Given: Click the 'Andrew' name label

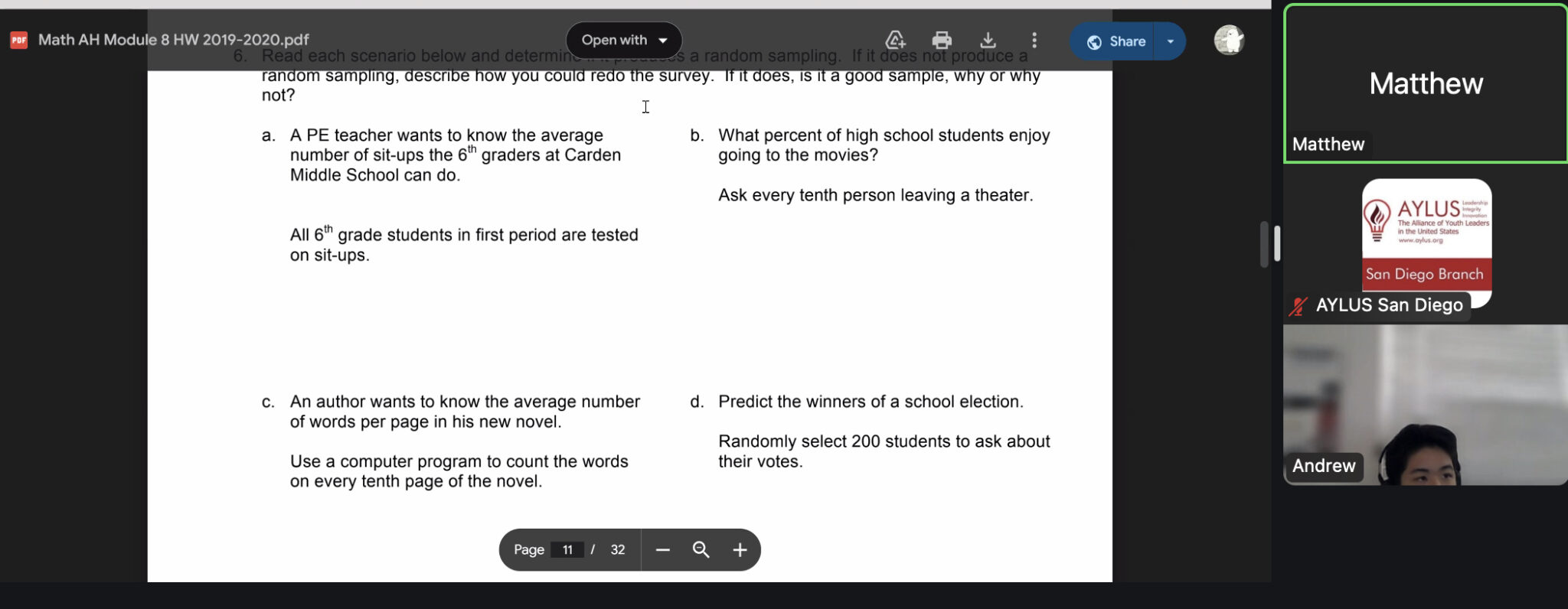Looking at the screenshot, I should (1324, 466).
